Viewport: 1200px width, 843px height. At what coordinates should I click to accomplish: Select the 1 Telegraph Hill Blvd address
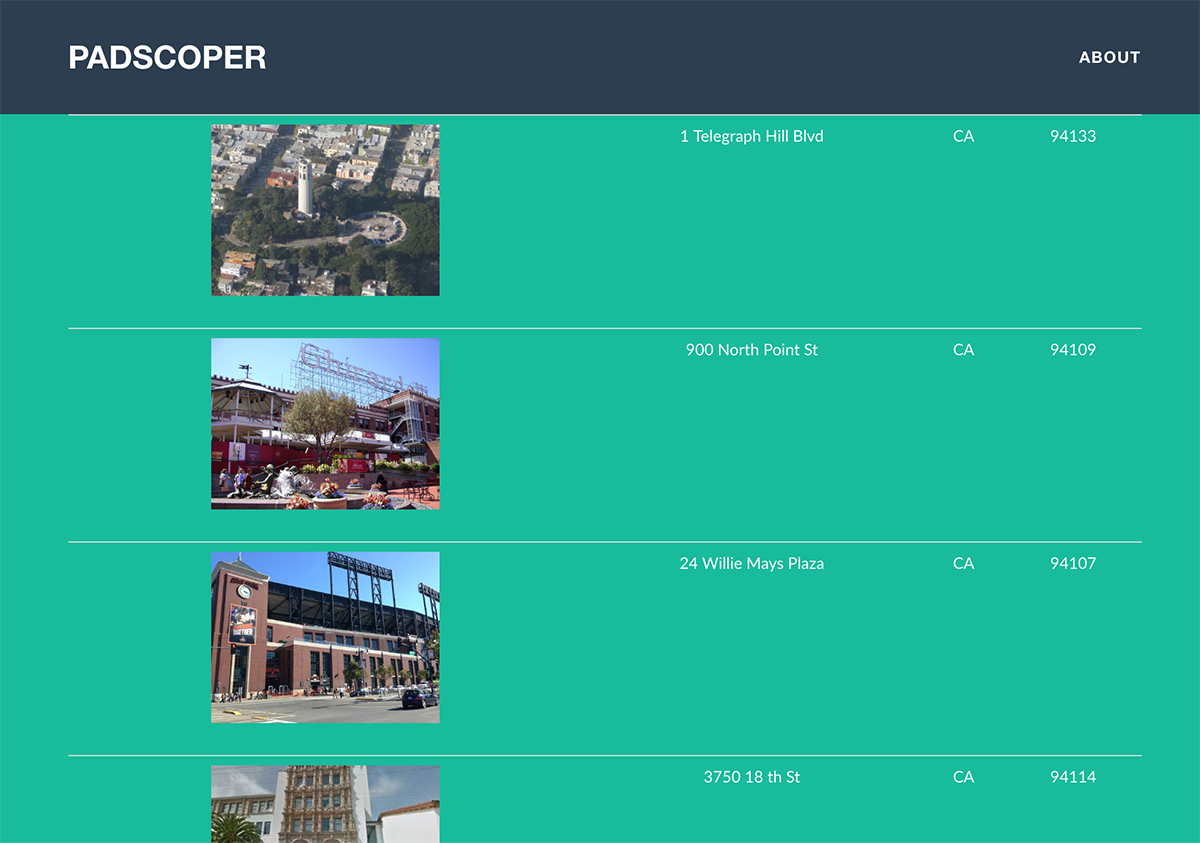pyautogui.click(x=752, y=136)
